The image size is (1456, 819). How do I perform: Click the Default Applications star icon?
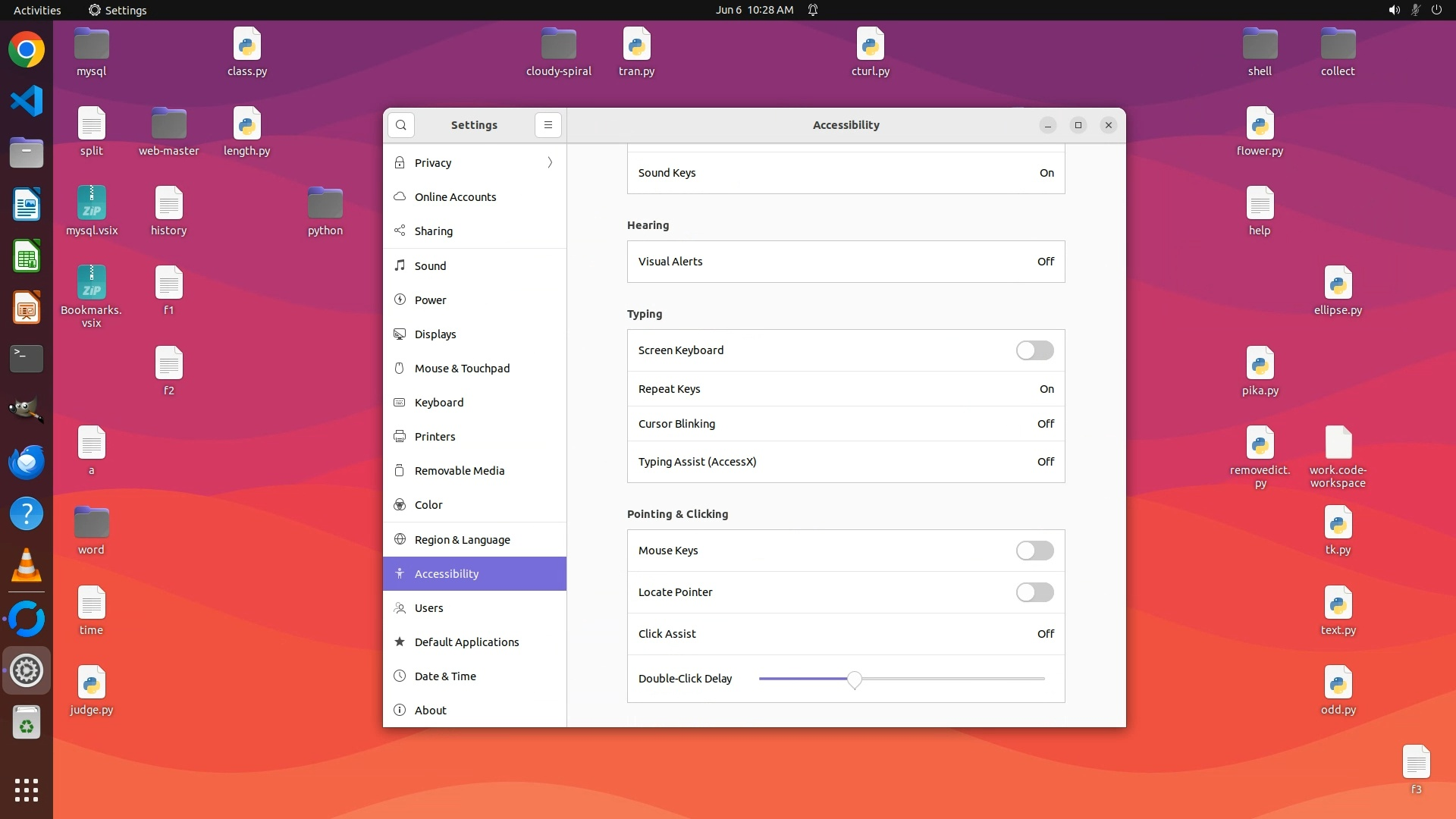tap(400, 642)
